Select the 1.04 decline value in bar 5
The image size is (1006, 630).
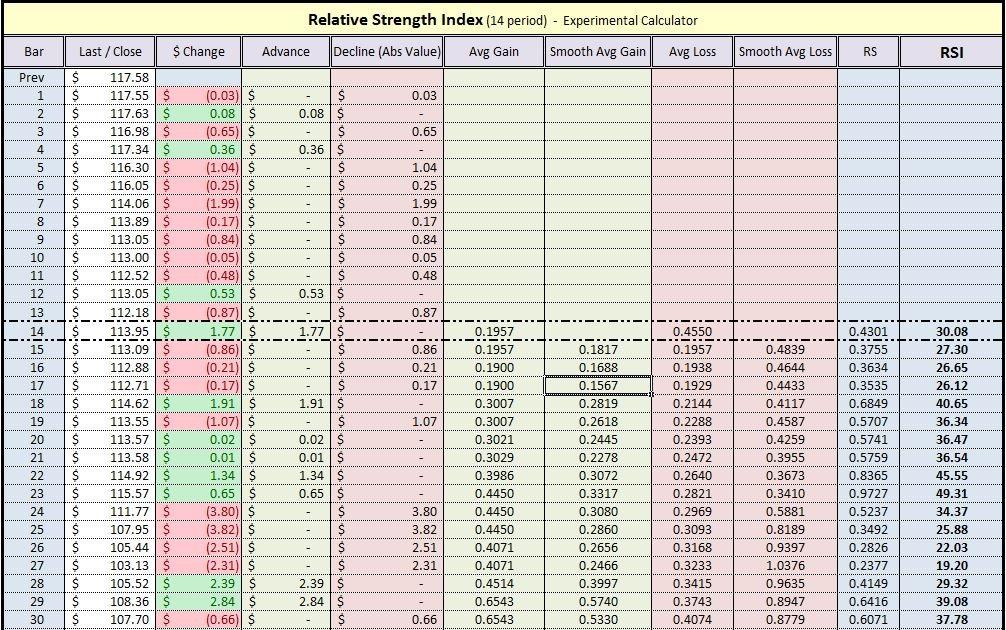387,167
